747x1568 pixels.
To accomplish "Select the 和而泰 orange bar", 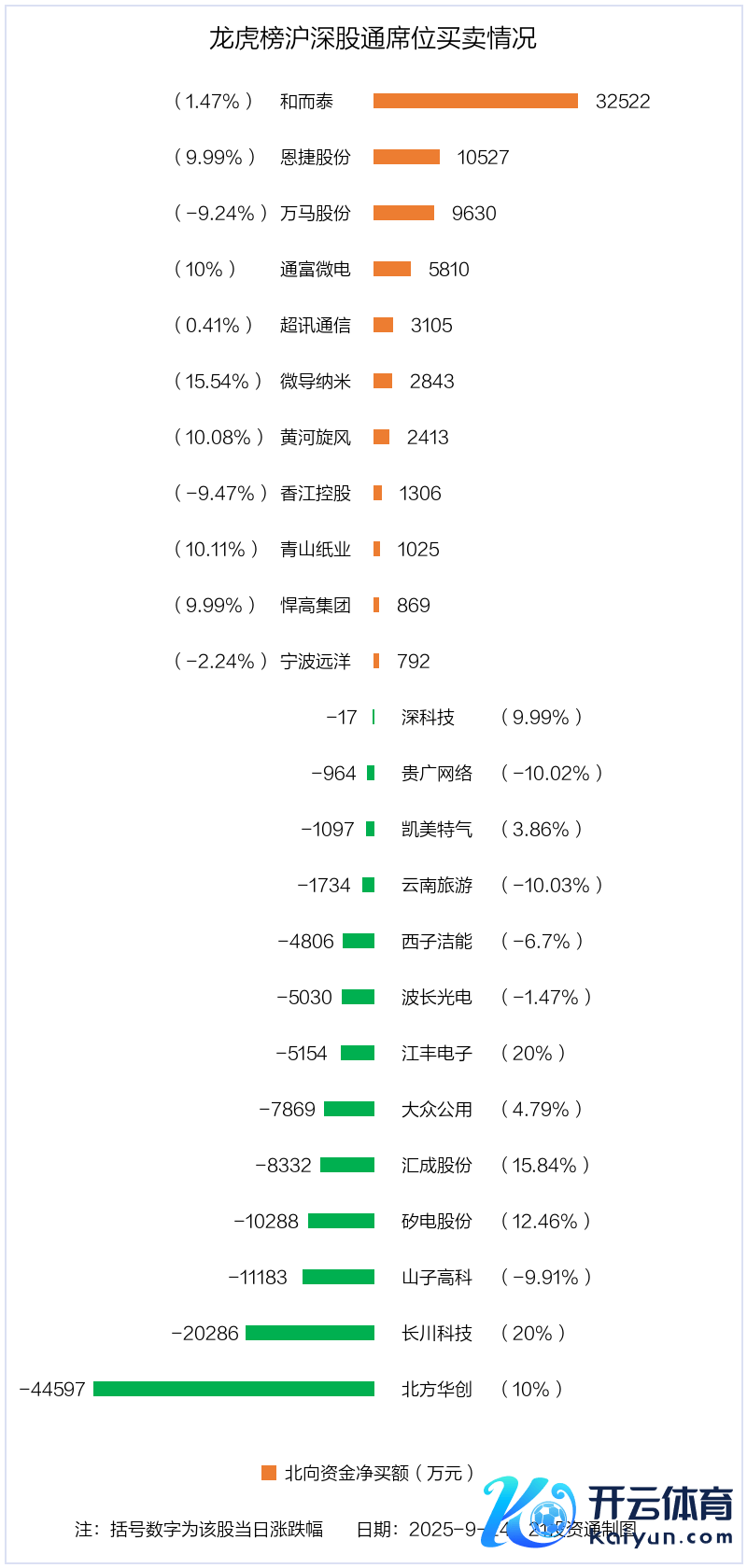I will click(x=475, y=101).
